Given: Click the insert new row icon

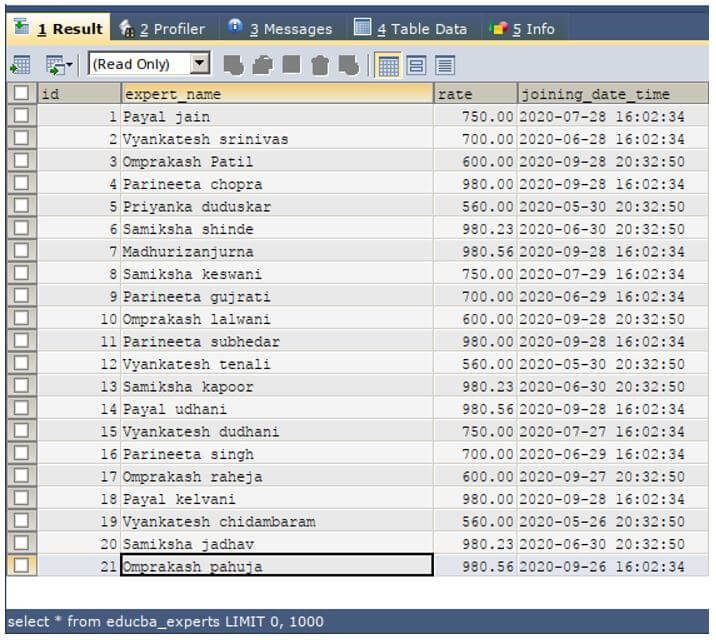Looking at the screenshot, I should (x=233, y=65).
